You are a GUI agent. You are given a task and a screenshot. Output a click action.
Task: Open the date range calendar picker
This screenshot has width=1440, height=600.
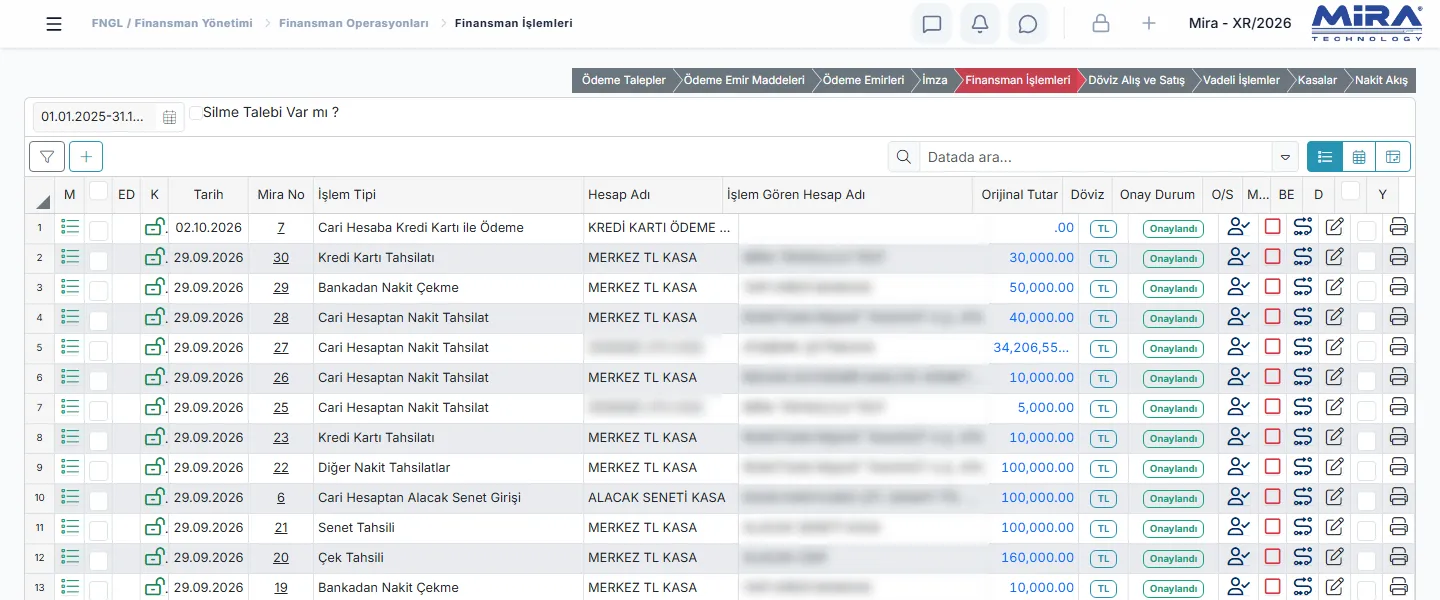click(169, 117)
